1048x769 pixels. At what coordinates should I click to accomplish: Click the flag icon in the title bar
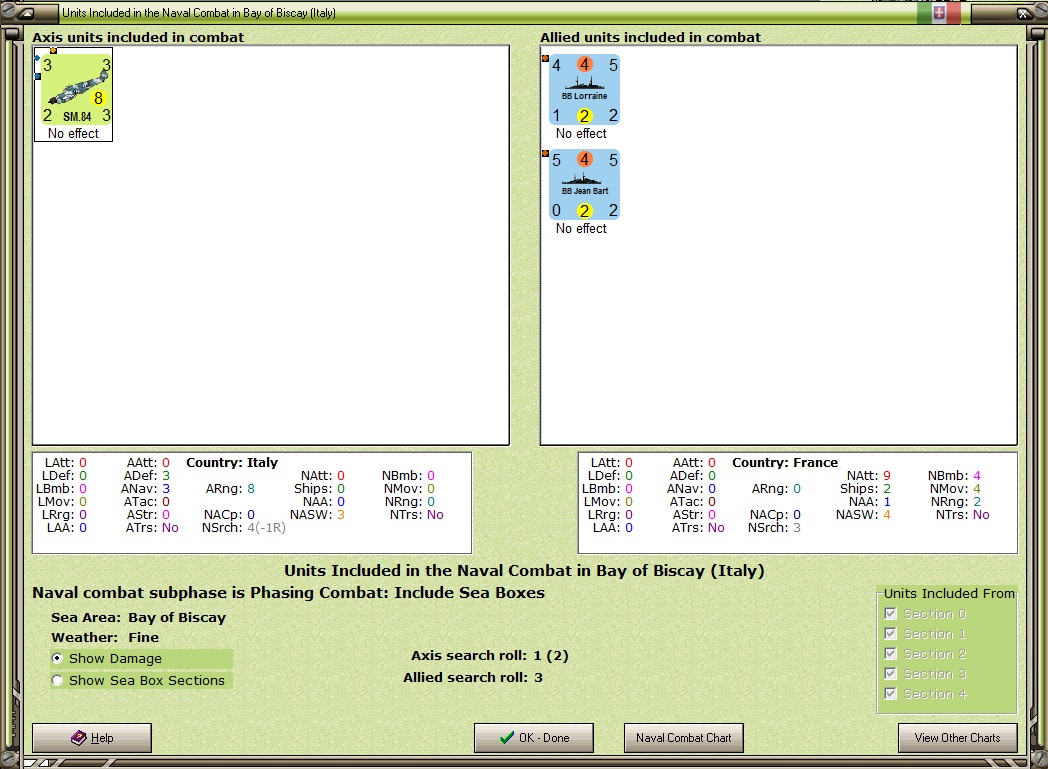[x=939, y=13]
